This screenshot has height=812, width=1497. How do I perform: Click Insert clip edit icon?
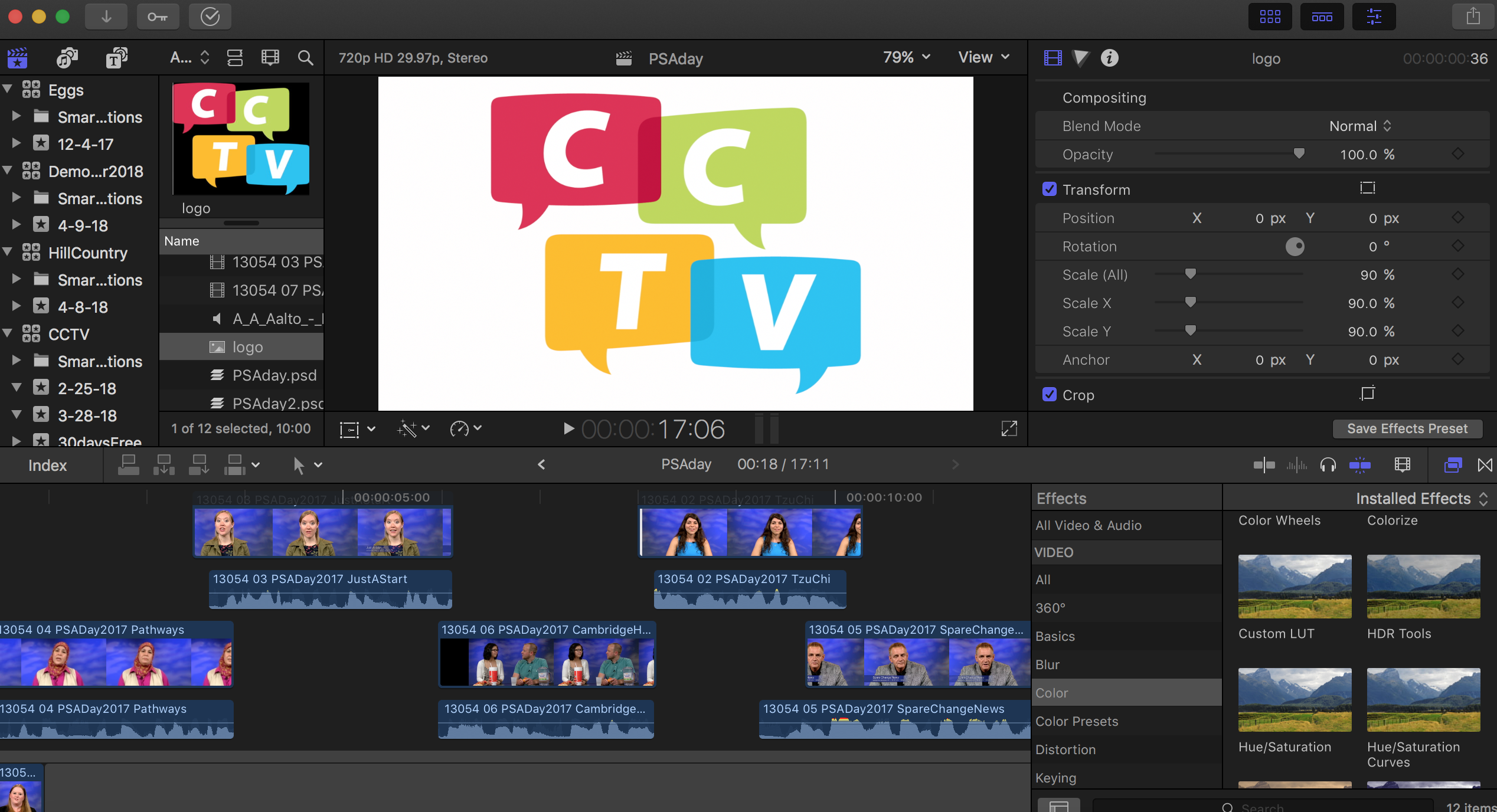point(164,465)
